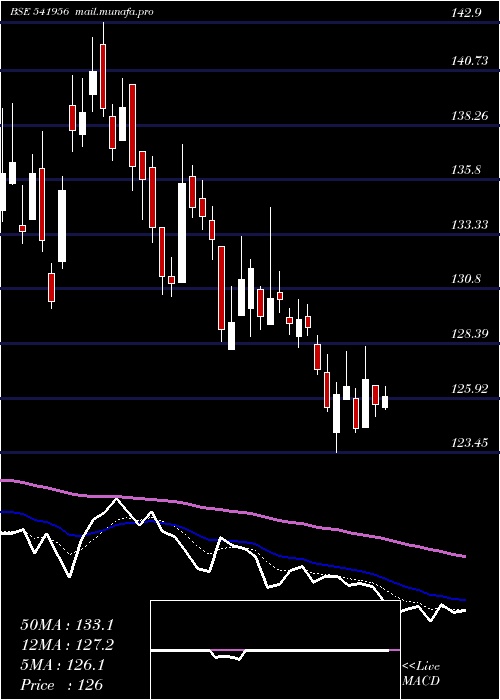Click the Price : 126 reading
500x700 pixels.
[62, 685]
